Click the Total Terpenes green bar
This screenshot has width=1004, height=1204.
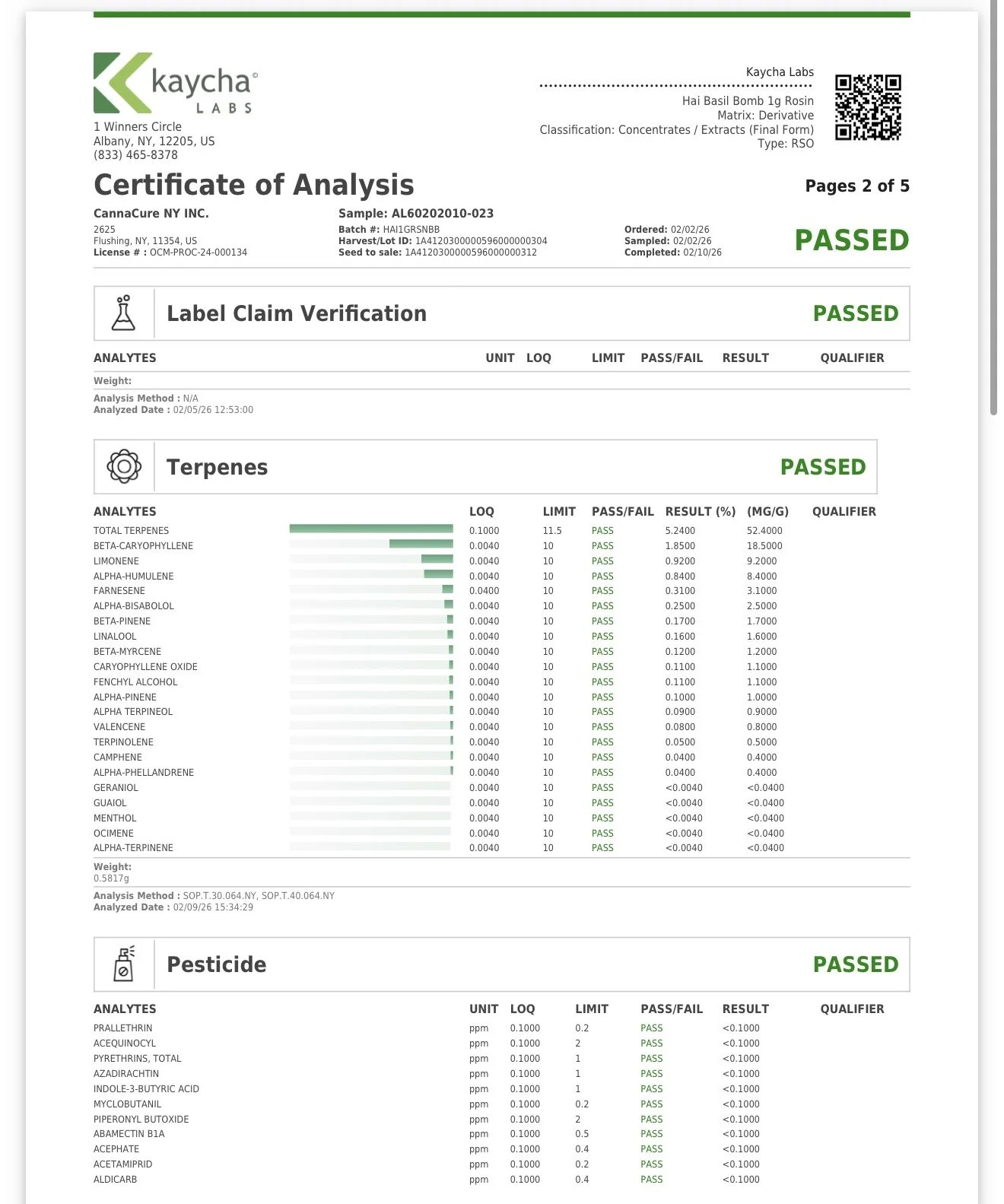click(x=371, y=529)
